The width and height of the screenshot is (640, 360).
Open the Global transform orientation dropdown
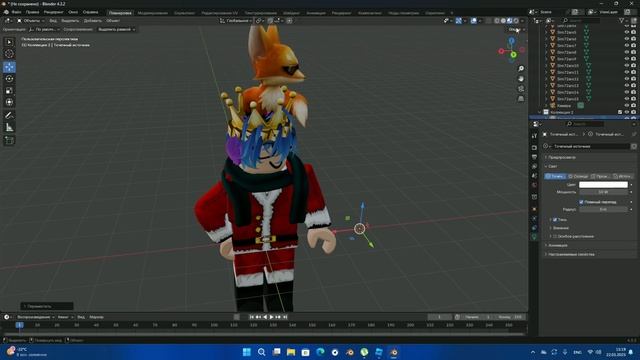point(236,21)
